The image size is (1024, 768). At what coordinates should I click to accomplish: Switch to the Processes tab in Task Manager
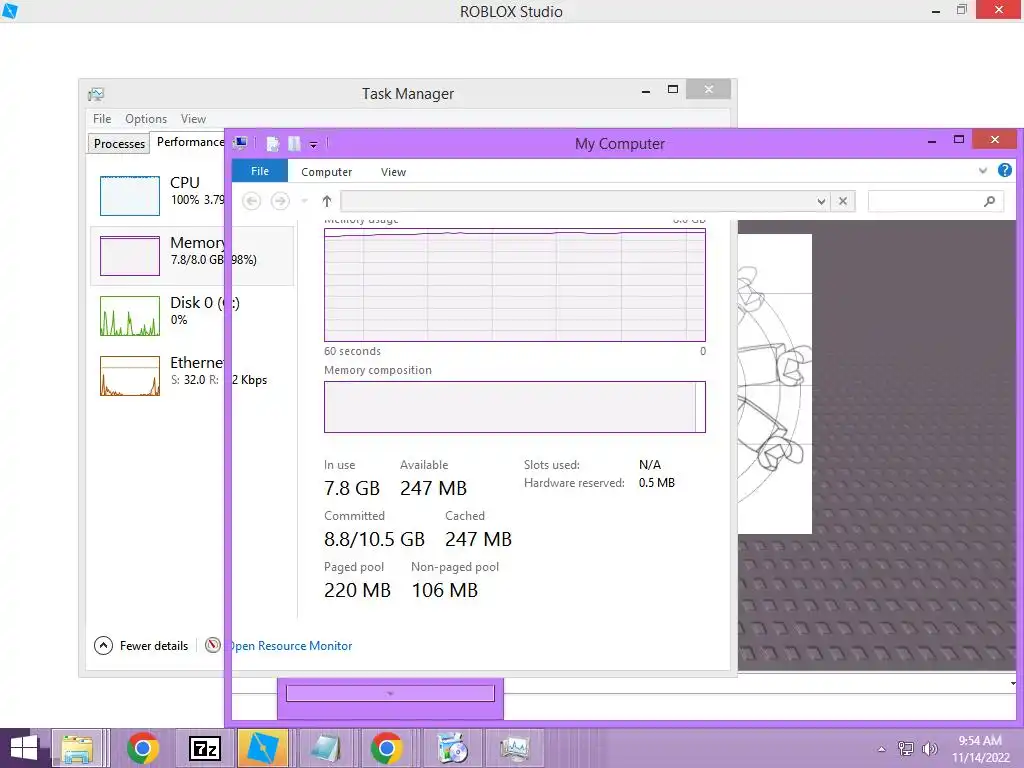(119, 143)
